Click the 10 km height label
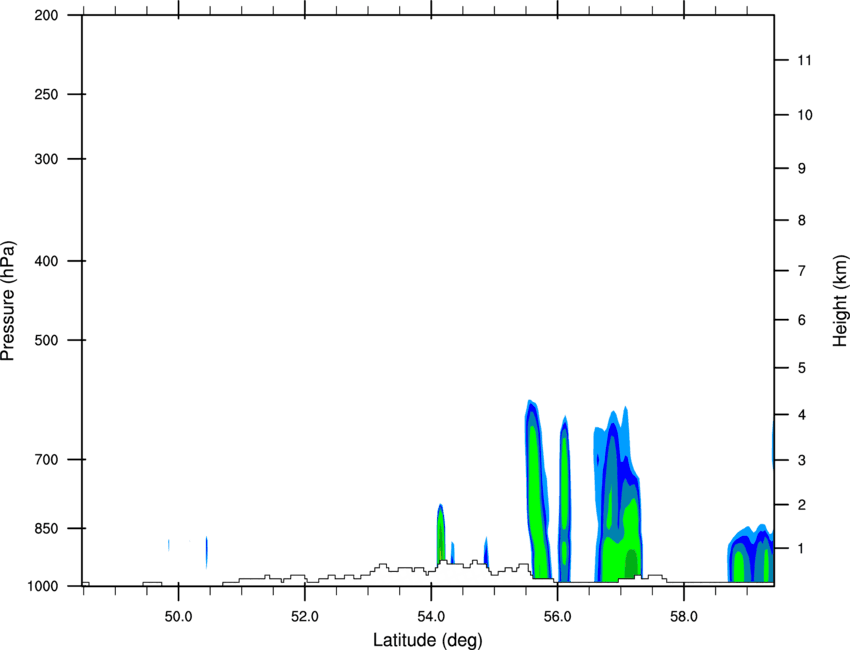Screen dimensions: 850x650 [805, 115]
